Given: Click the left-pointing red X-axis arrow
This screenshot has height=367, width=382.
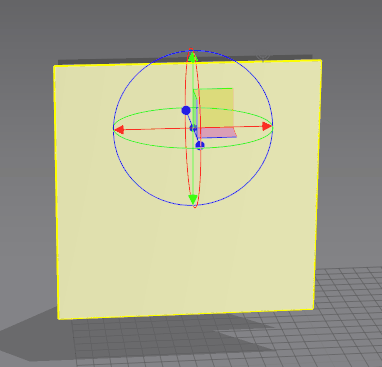Looking at the screenshot, I should pyautogui.click(x=119, y=129).
